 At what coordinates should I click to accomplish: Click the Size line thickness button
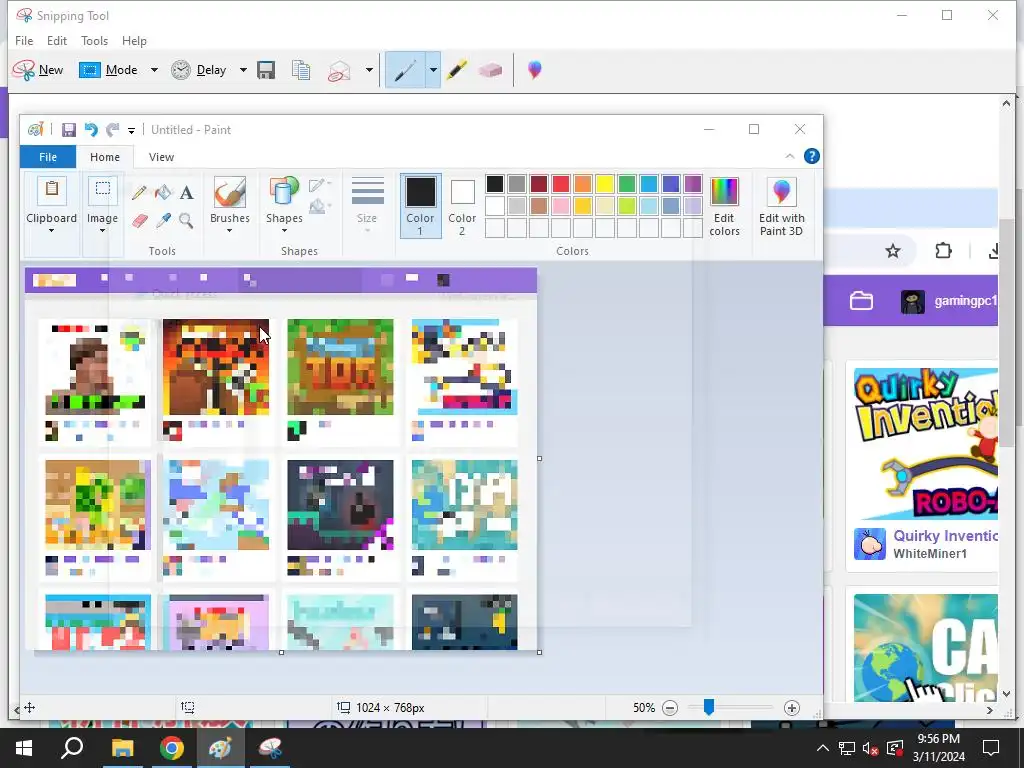(367, 204)
